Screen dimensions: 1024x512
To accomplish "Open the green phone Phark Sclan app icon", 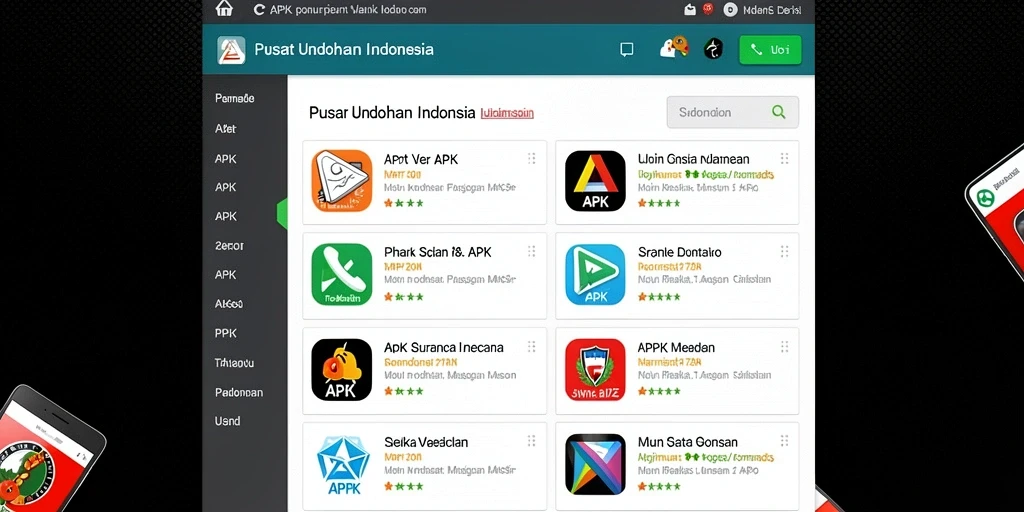I will [342, 274].
